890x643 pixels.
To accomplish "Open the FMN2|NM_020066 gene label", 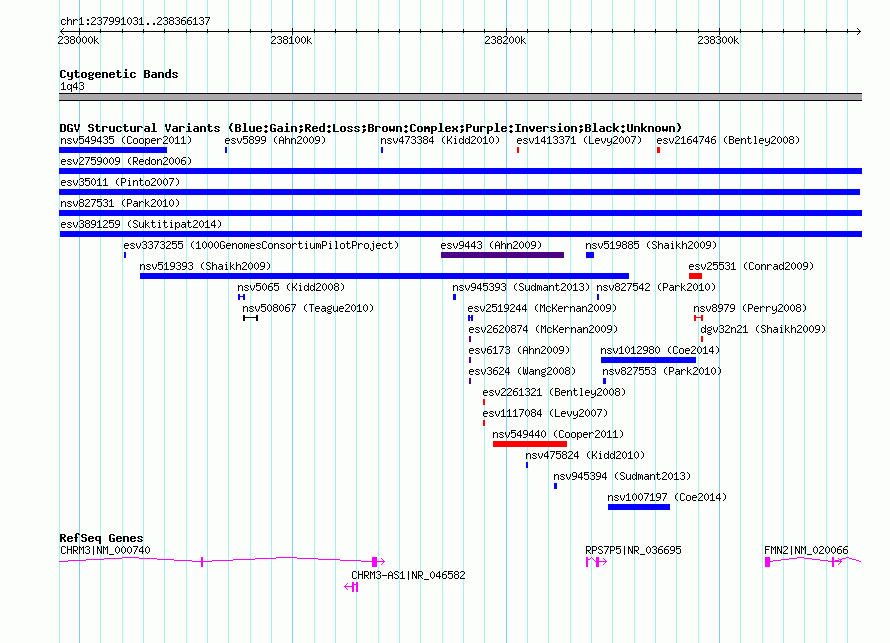I will pos(806,550).
